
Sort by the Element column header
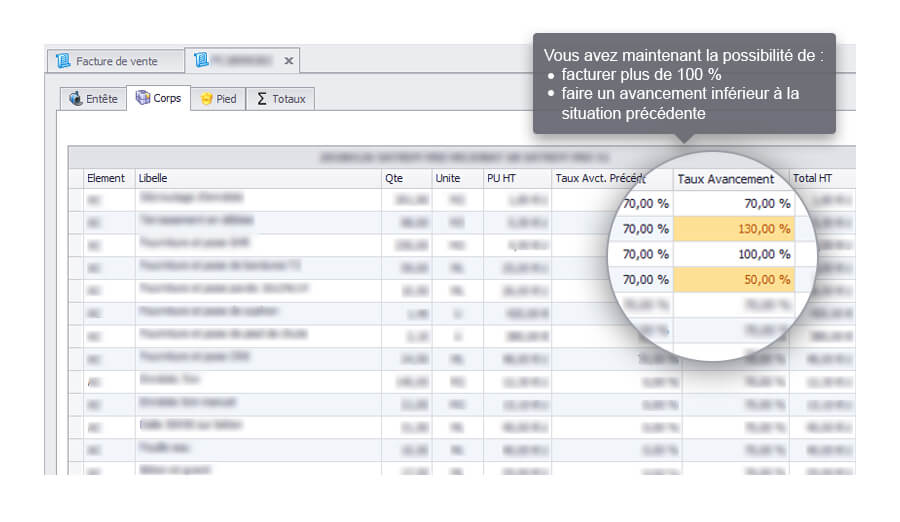pyautogui.click(x=105, y=178)
